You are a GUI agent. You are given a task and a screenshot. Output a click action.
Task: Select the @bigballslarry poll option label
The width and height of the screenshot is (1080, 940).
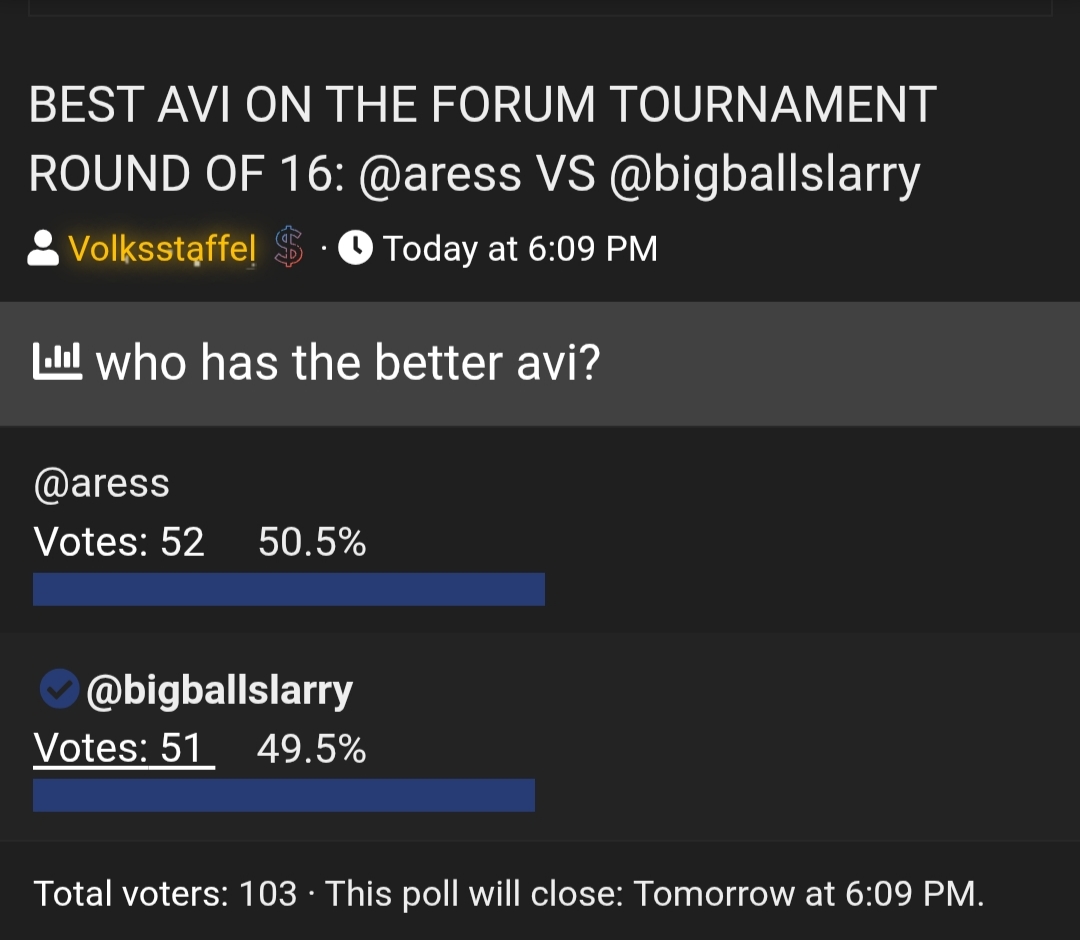[x=220, y=690]
